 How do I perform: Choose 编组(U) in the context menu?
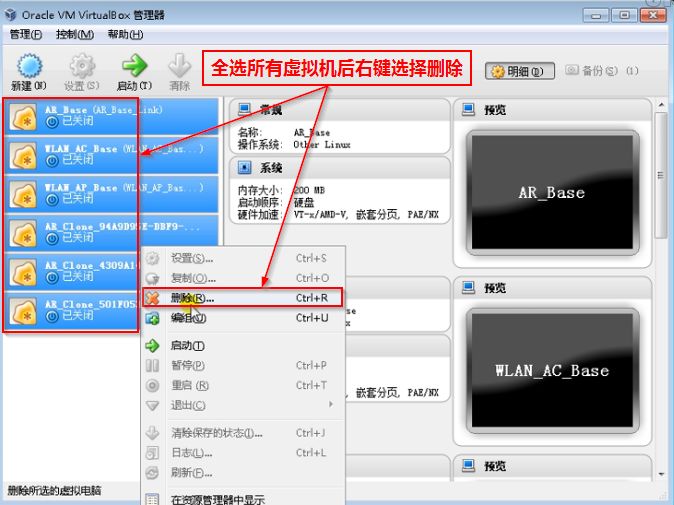243,318
